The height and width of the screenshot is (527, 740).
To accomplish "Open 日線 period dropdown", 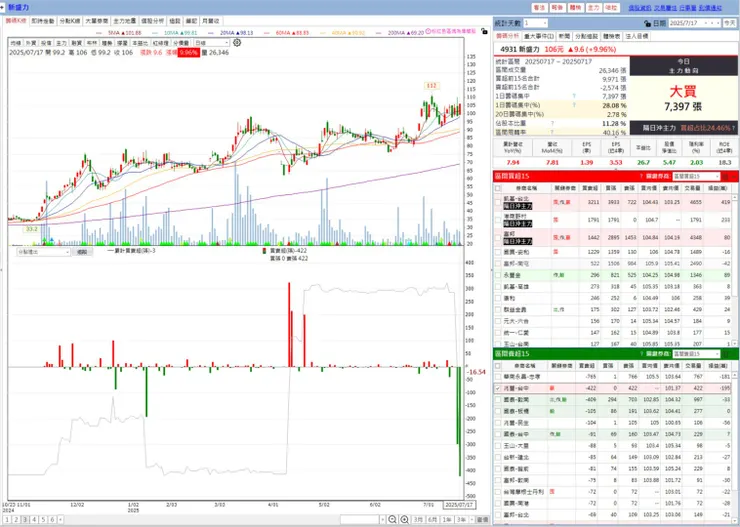I will click(211, 43).
